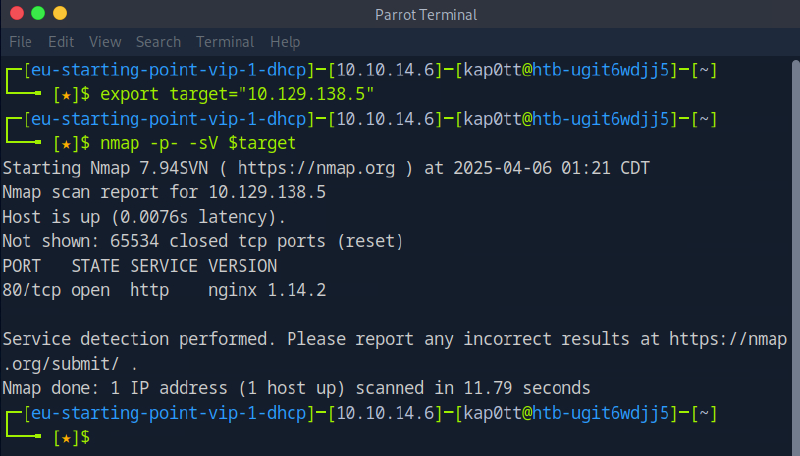800x456 pixels.
Task: Open the Edit menu
Action: [x=61, y=42]
